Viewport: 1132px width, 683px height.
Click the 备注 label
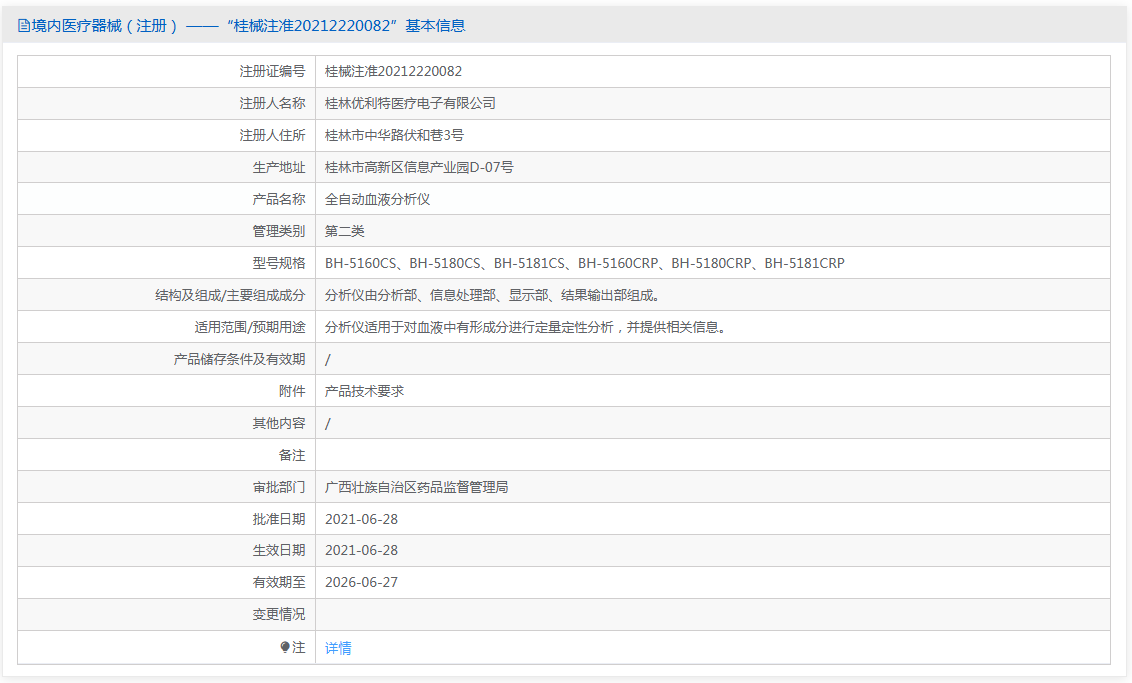click(292, 456)
